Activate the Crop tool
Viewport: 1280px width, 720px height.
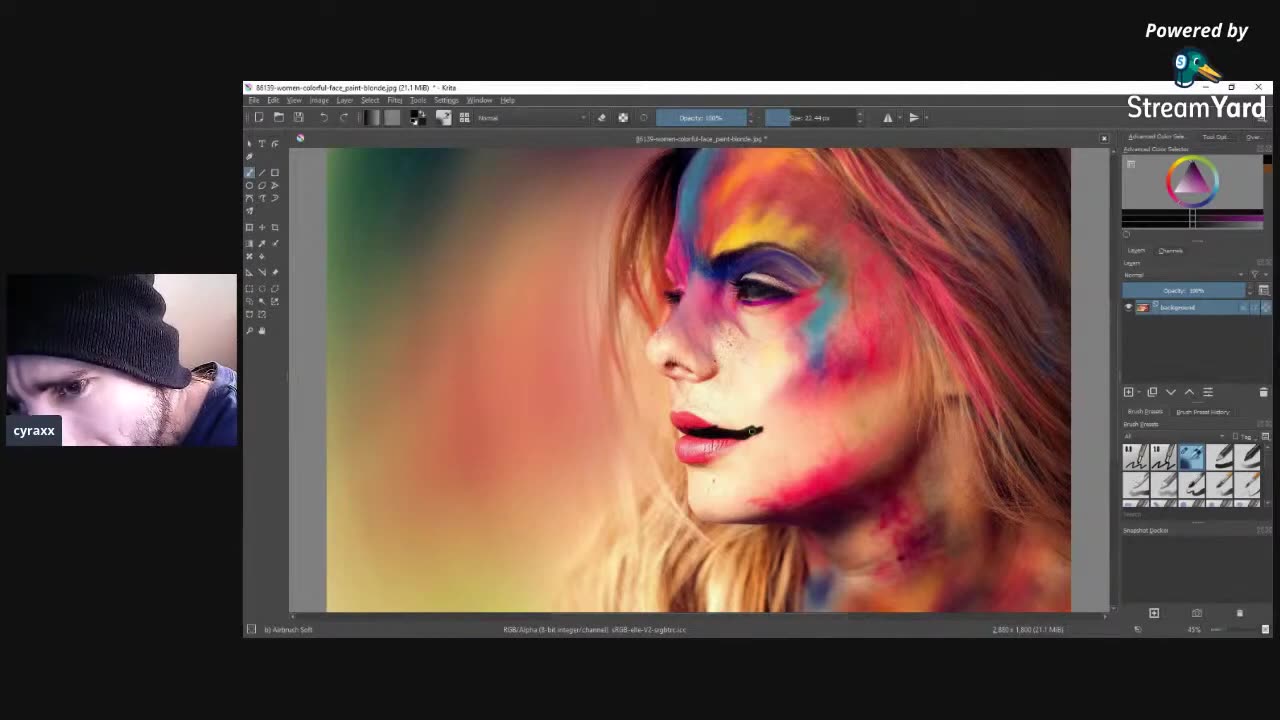[x=275, y=227]
